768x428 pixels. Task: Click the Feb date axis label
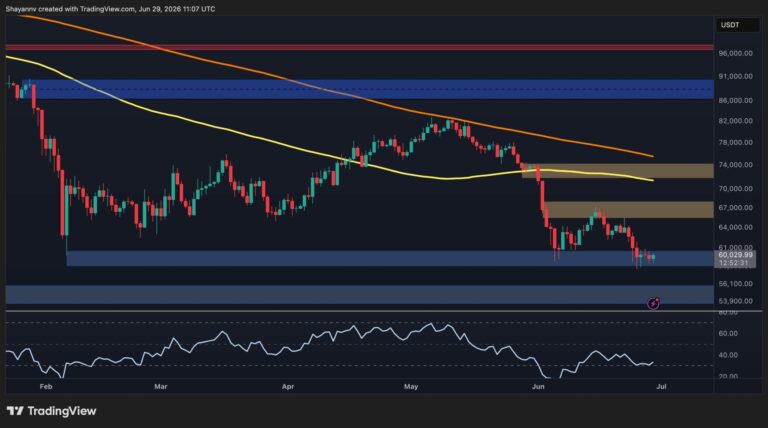click(x=46, y=386)
